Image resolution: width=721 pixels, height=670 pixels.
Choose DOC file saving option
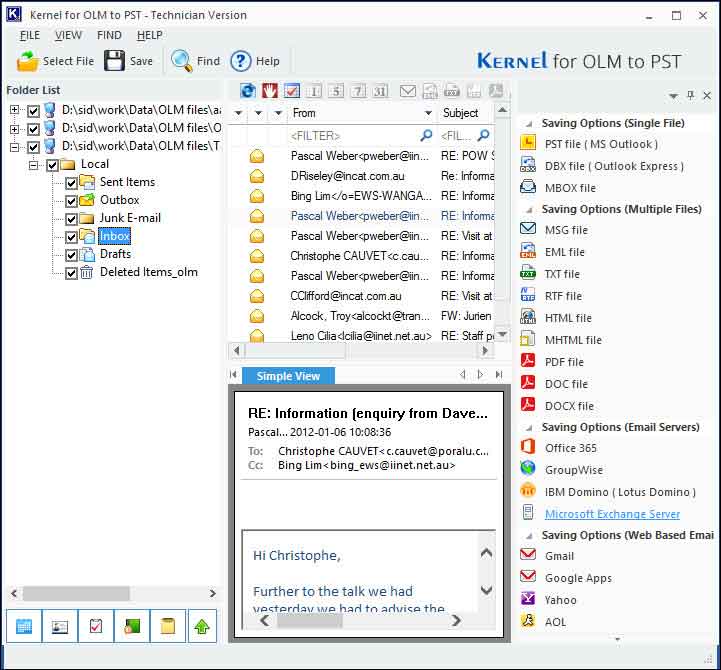coord(566,384)
